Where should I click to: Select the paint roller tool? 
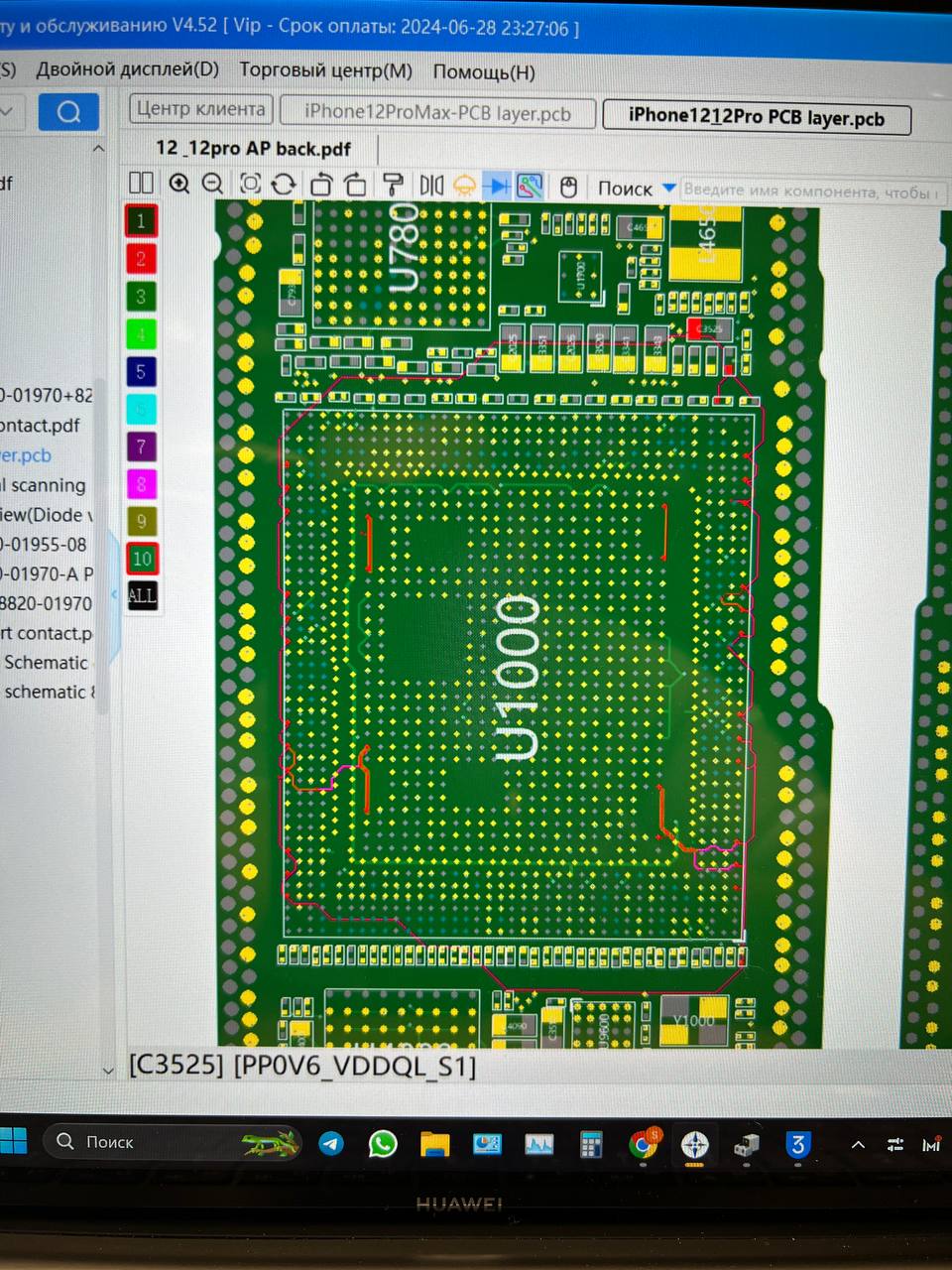393,186
